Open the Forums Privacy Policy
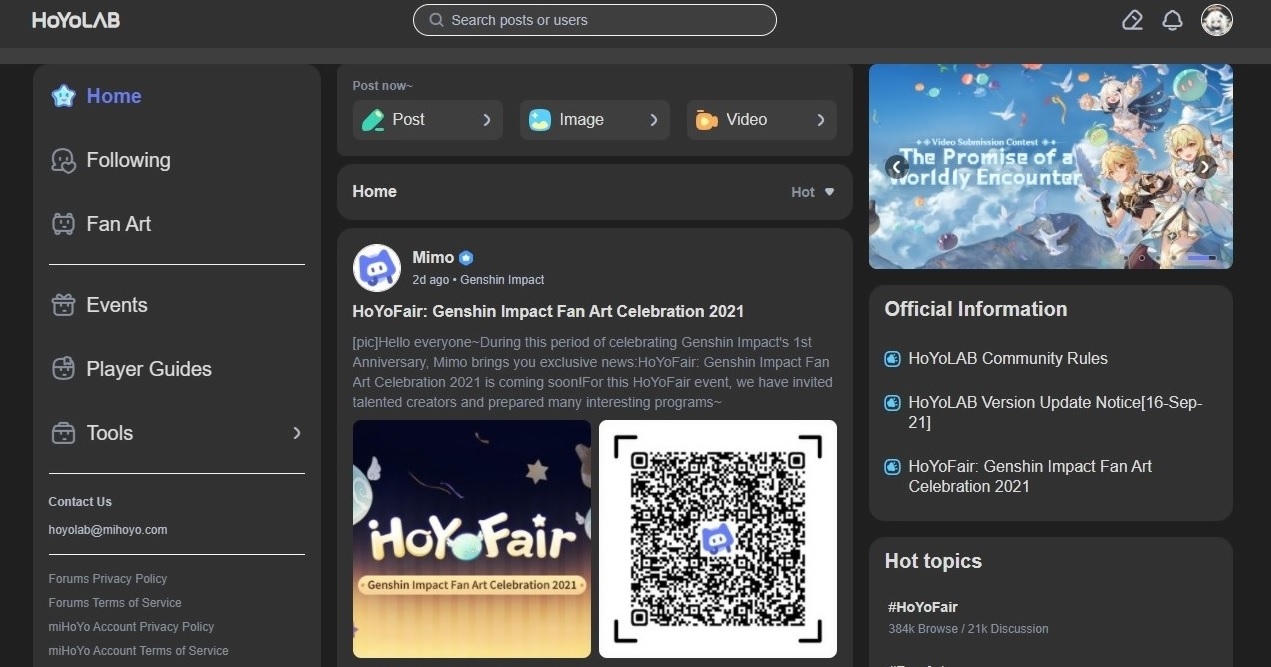 coord(107,578)
